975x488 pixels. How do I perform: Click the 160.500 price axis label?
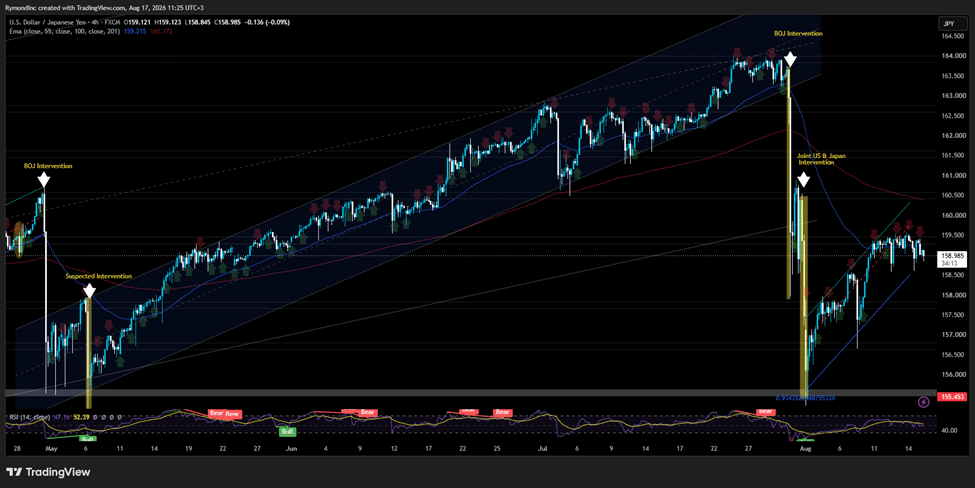coord(953,195)
